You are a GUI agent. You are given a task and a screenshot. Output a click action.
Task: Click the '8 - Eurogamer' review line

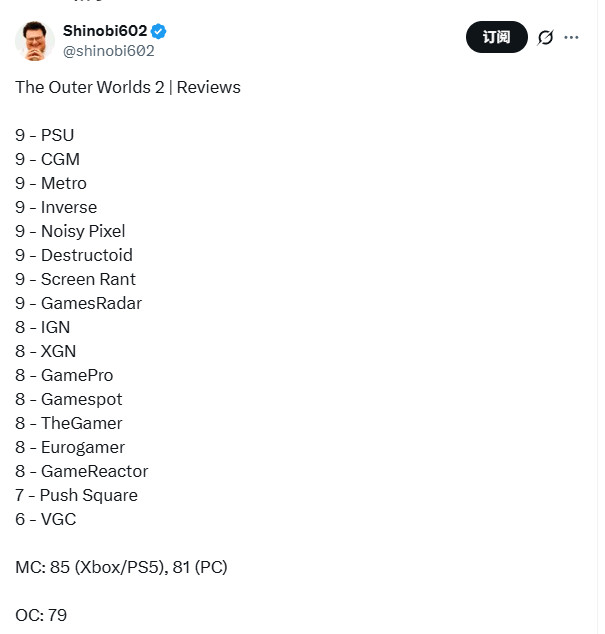tap(70, 447)
